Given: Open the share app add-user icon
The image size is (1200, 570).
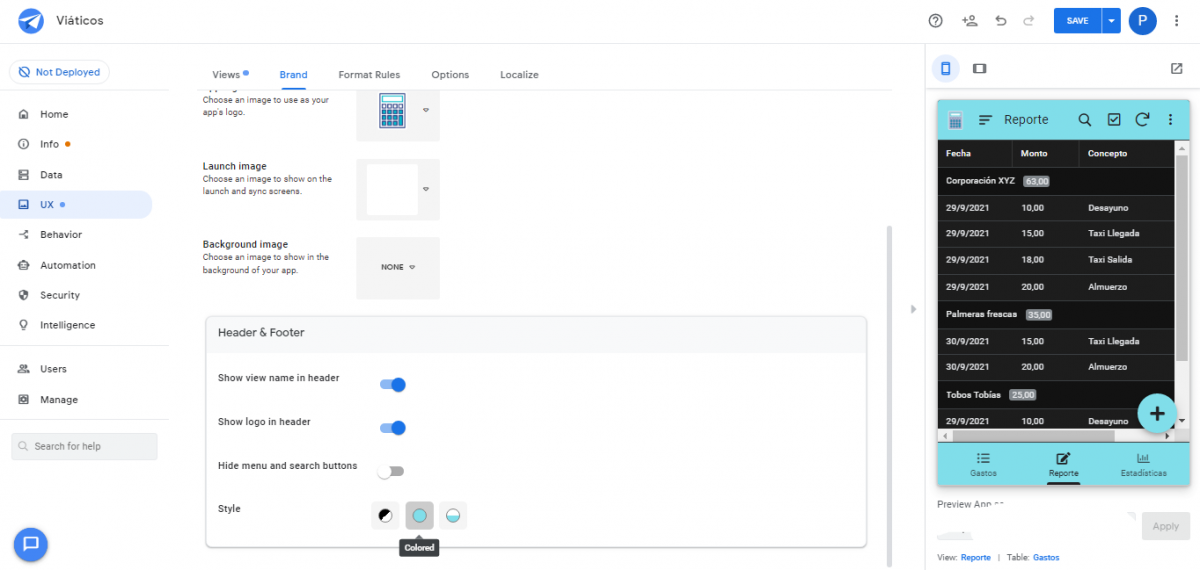Looking at the screenshot, I should [968, 21].
